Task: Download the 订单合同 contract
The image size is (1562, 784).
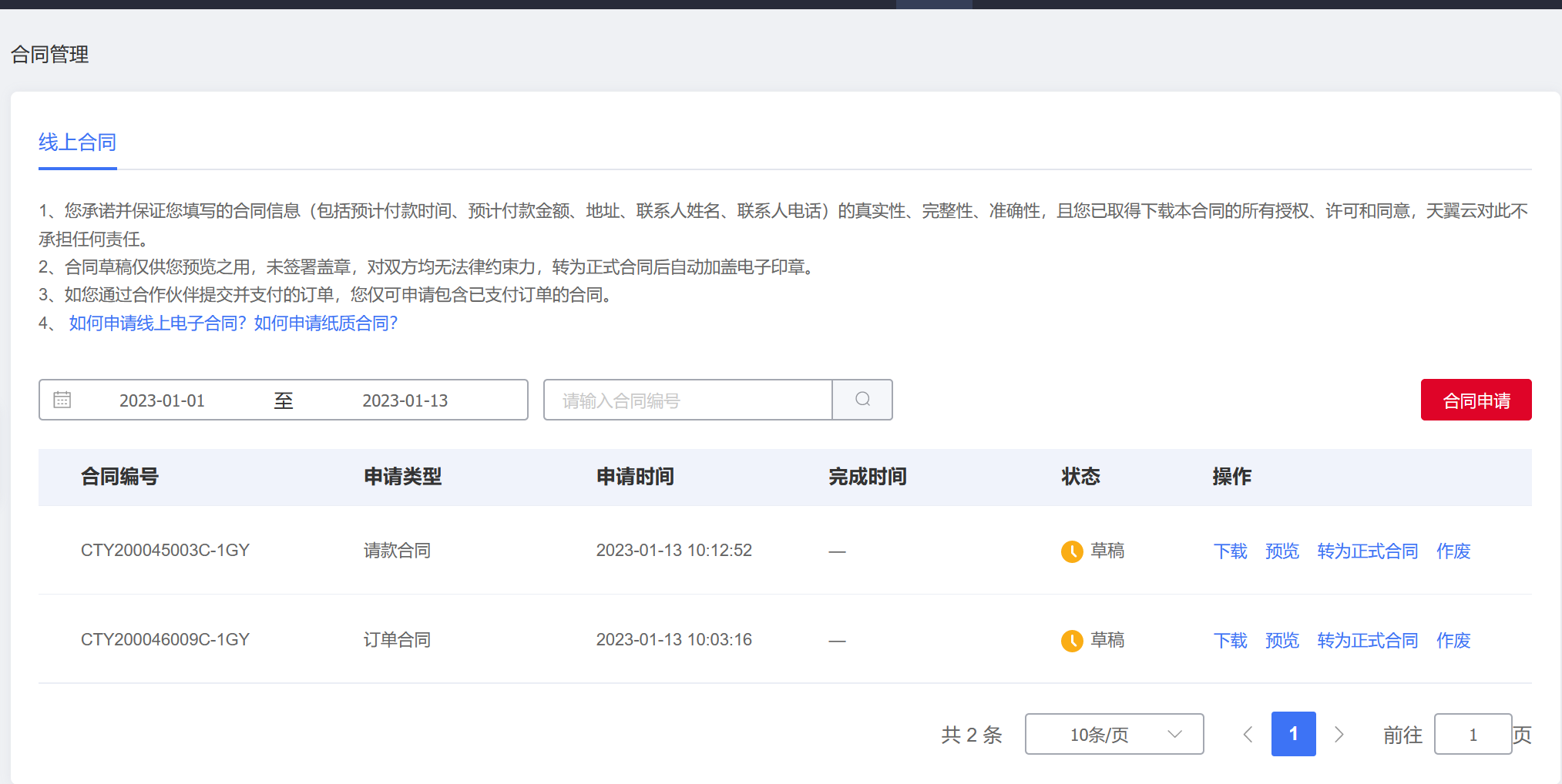Action: [1230, 641]
